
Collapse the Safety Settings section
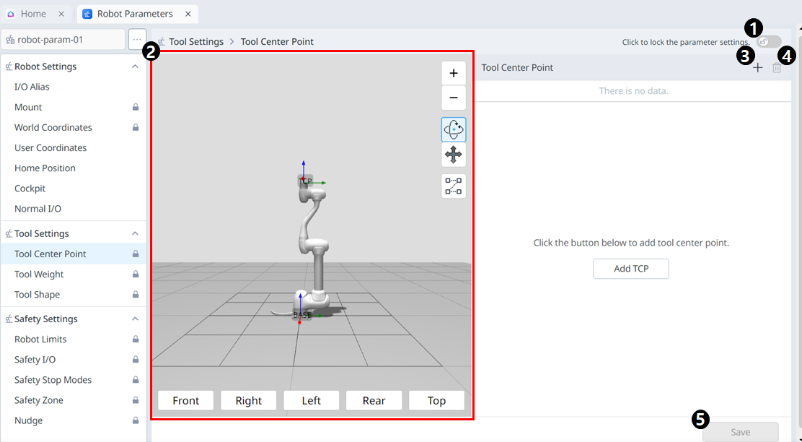click(x=135, y=319)
